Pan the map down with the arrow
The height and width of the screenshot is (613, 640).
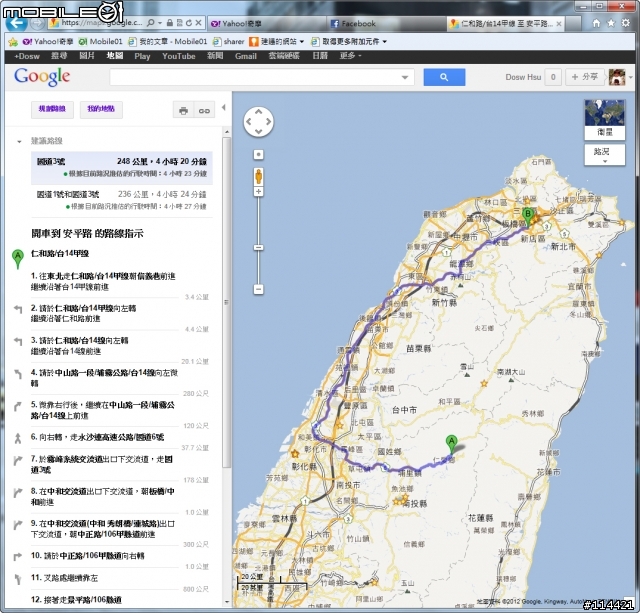tap(258, 131)
